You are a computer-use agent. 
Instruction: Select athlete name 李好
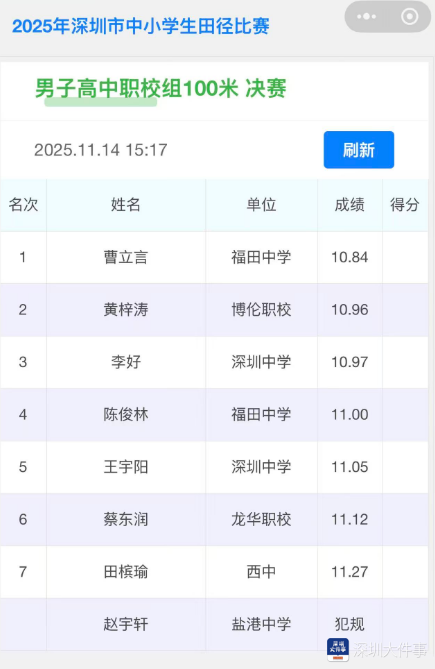click(126, 362)
